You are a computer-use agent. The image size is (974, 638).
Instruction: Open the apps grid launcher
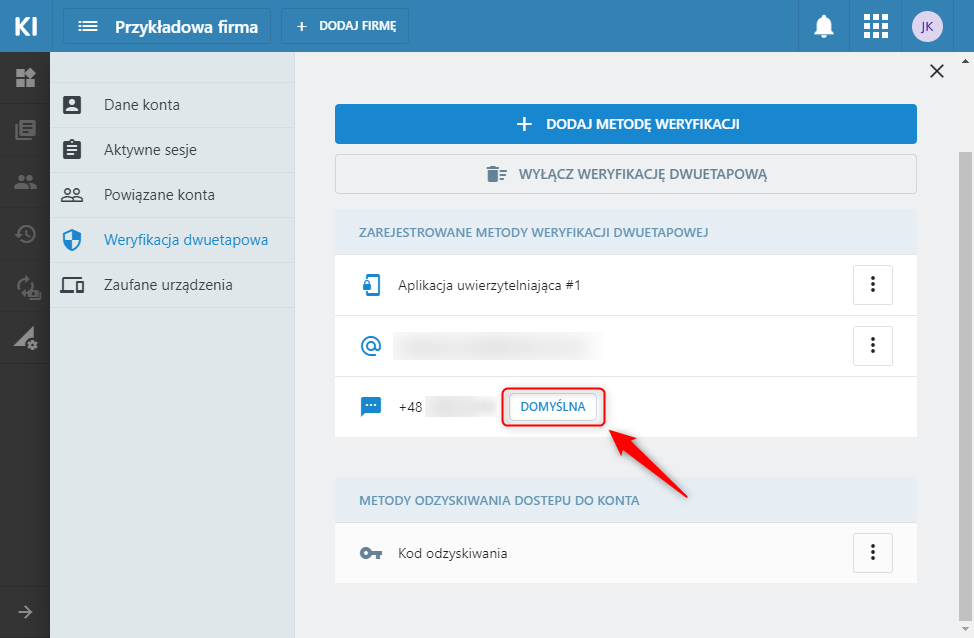click(x=875, y=26)
